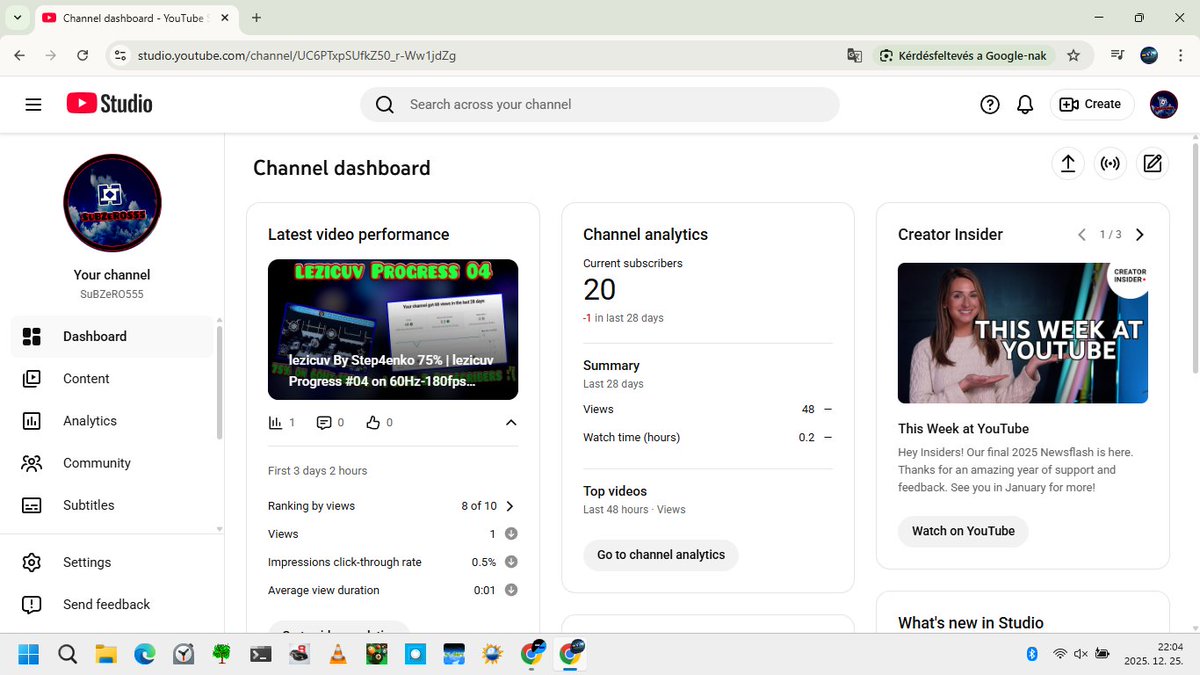Open a new browser tab
This screenshot has height=675, width=1200.
257,18
